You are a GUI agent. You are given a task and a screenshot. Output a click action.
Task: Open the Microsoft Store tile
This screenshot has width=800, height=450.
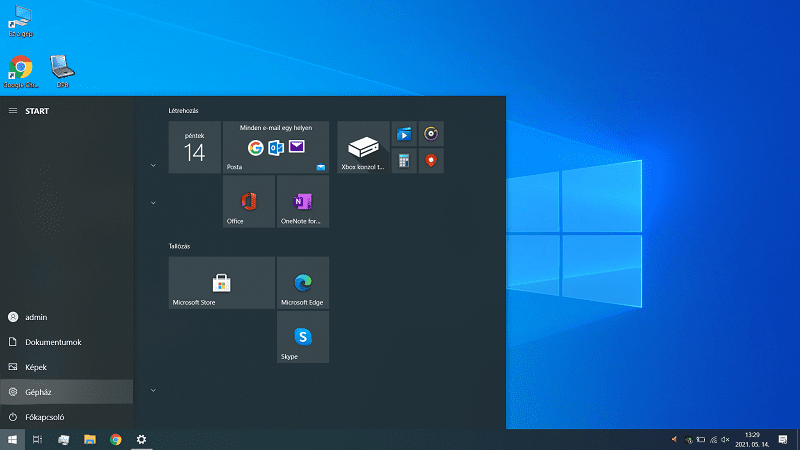(221, 283)
